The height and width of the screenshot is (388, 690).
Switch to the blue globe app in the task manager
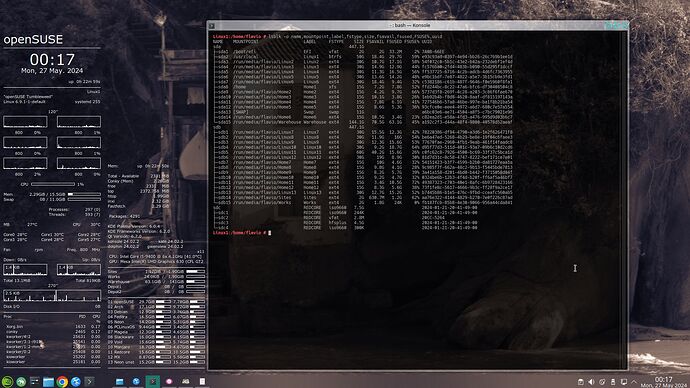[x=136, y=381]
